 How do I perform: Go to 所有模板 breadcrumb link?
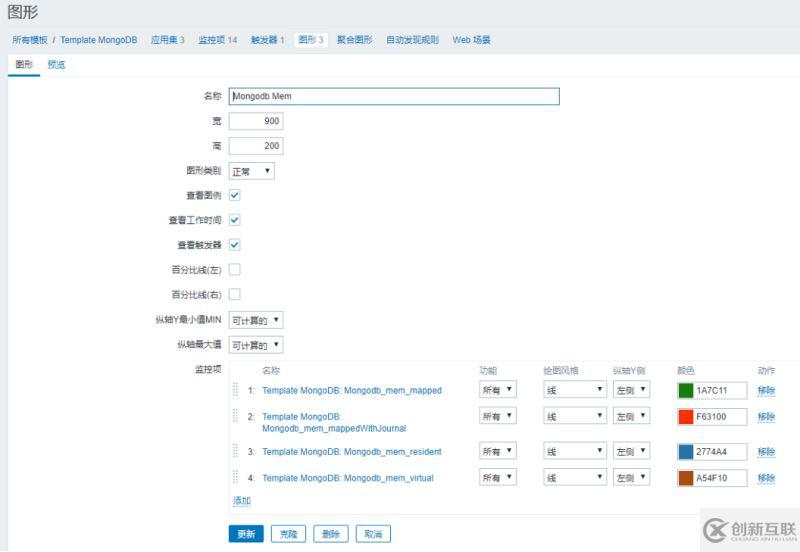coord(30,39)
